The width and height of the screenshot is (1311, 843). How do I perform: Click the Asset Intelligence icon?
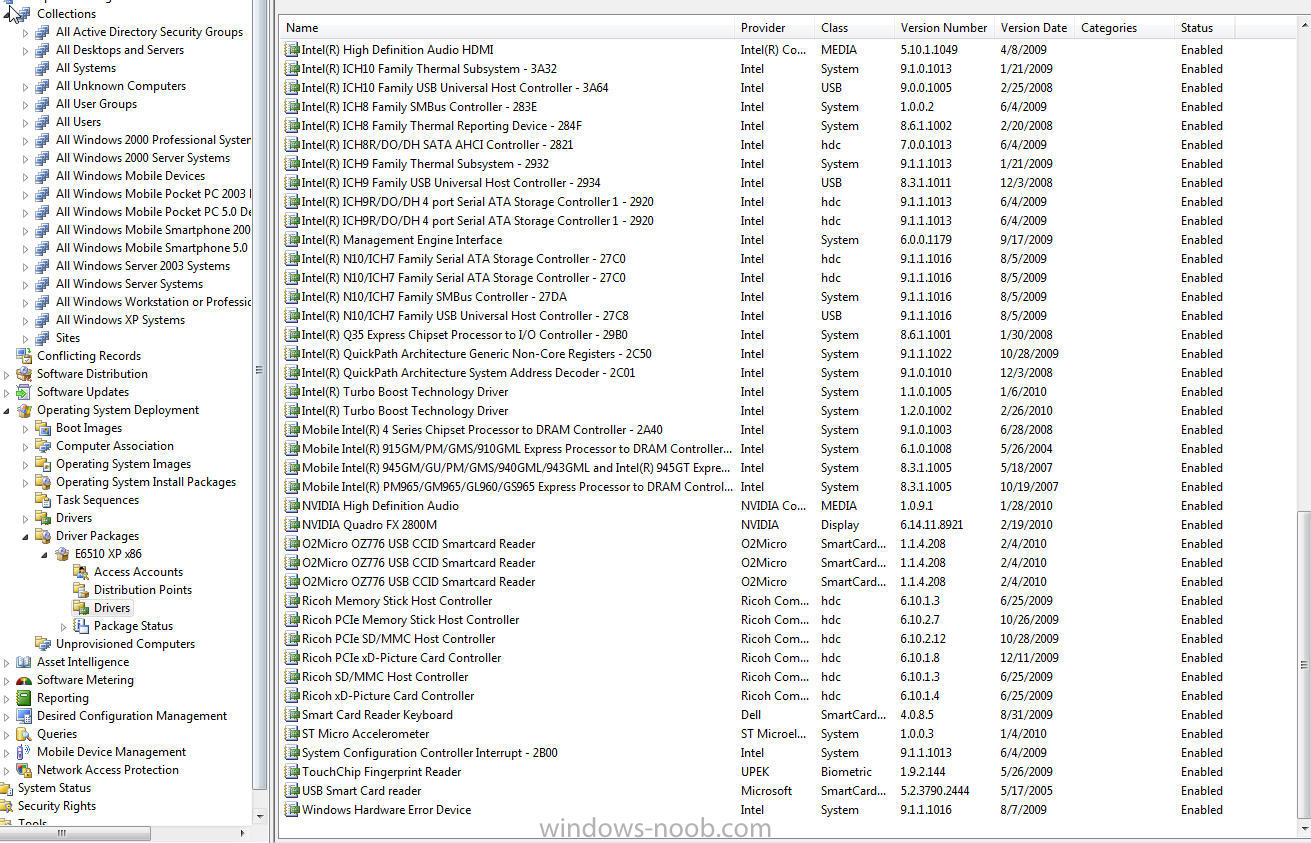24,662
